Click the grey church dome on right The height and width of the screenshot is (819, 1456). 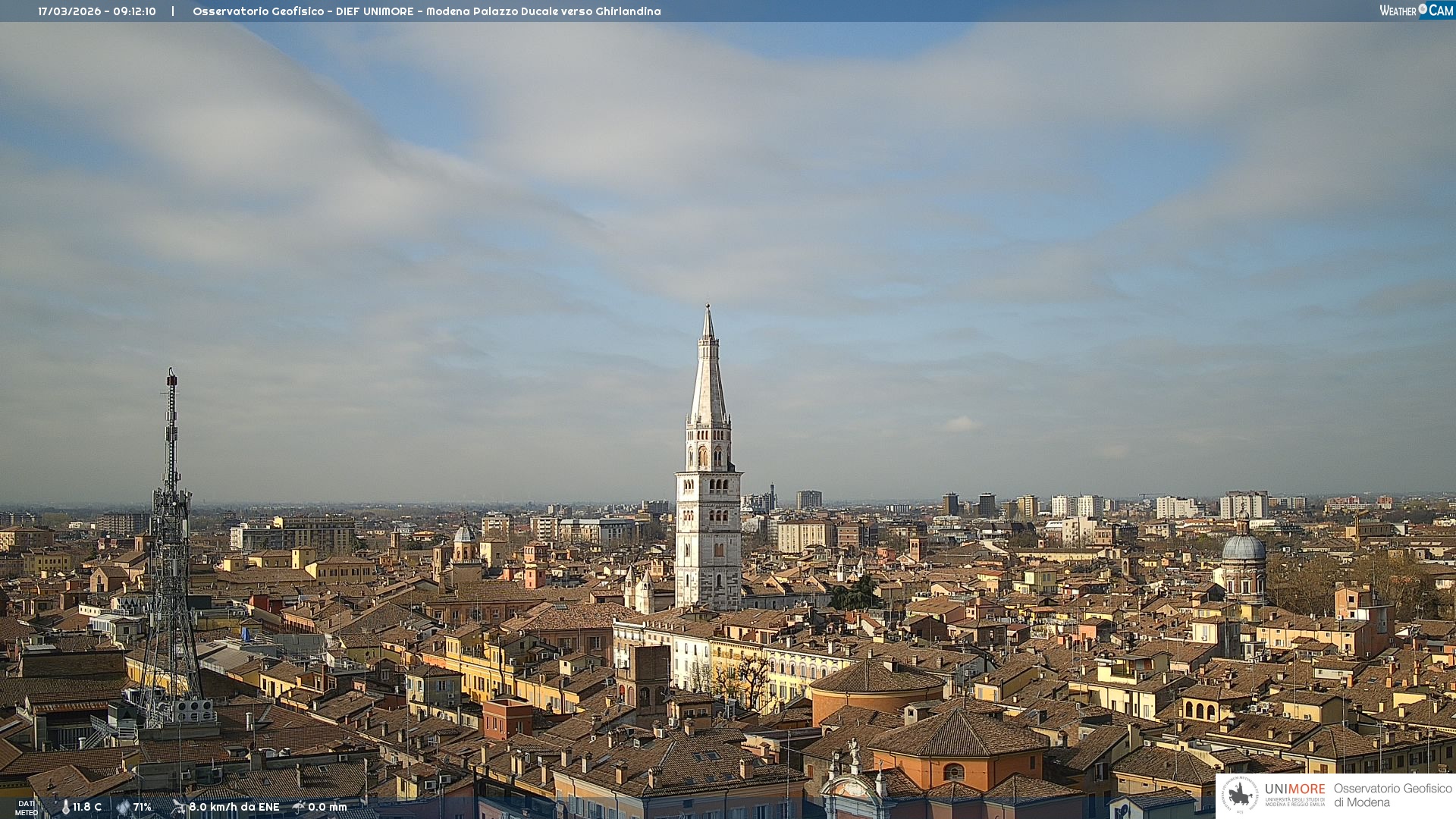point(1244,548)
